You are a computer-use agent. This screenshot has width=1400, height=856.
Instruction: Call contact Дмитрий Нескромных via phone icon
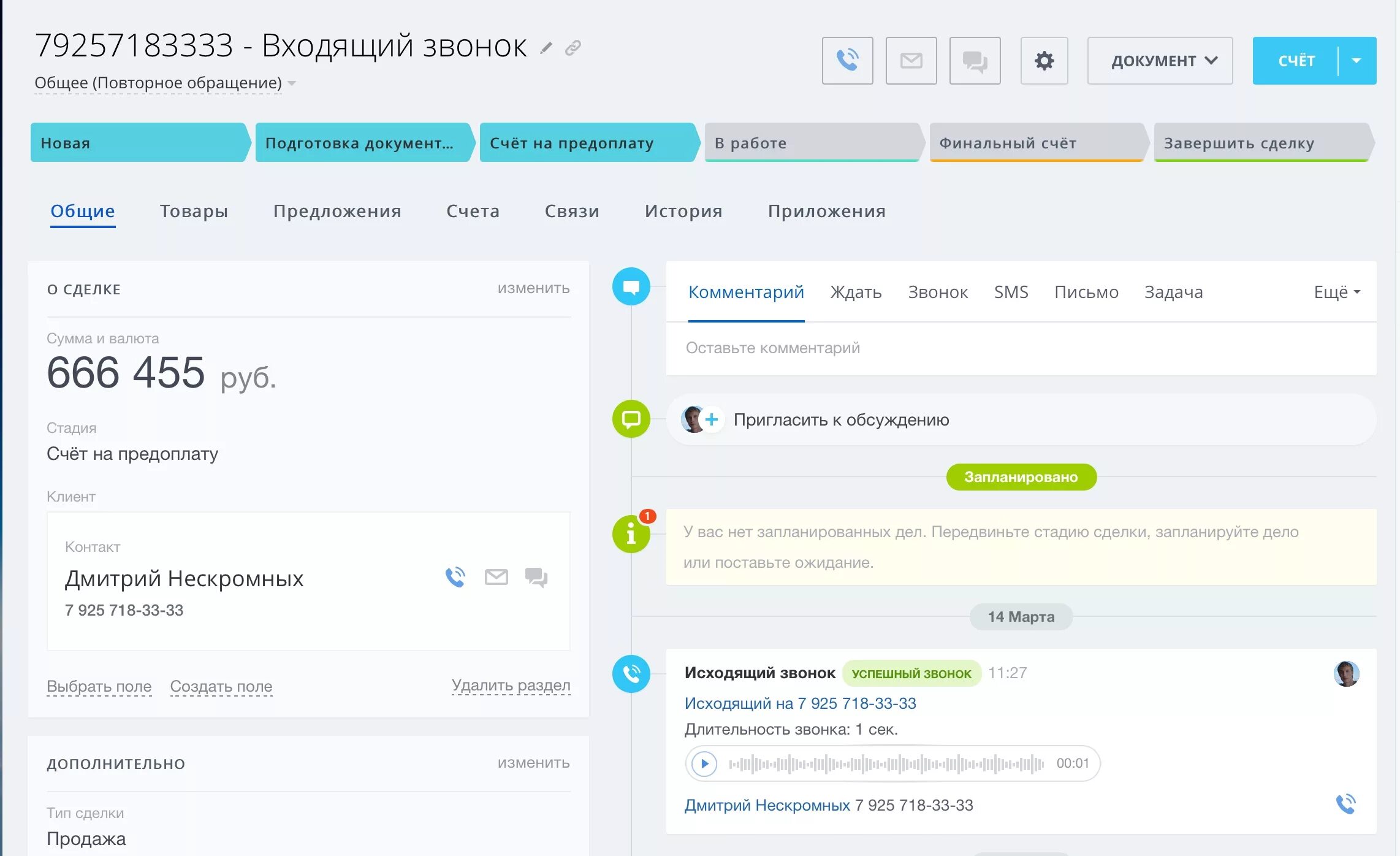coord(455,577)
